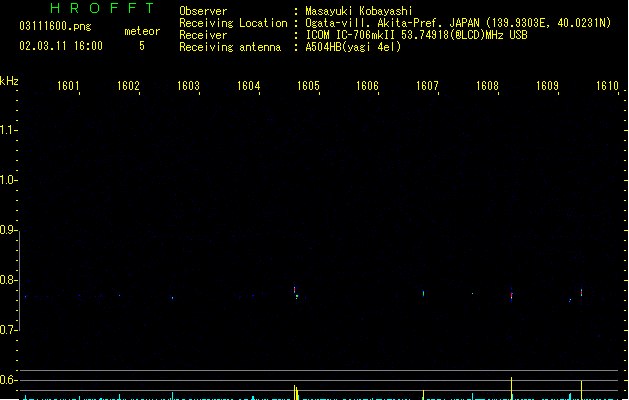Select observer name Masayuki Kobayashi
The height and width of the screenshot is (400, 629).
(x=359, y=11)
